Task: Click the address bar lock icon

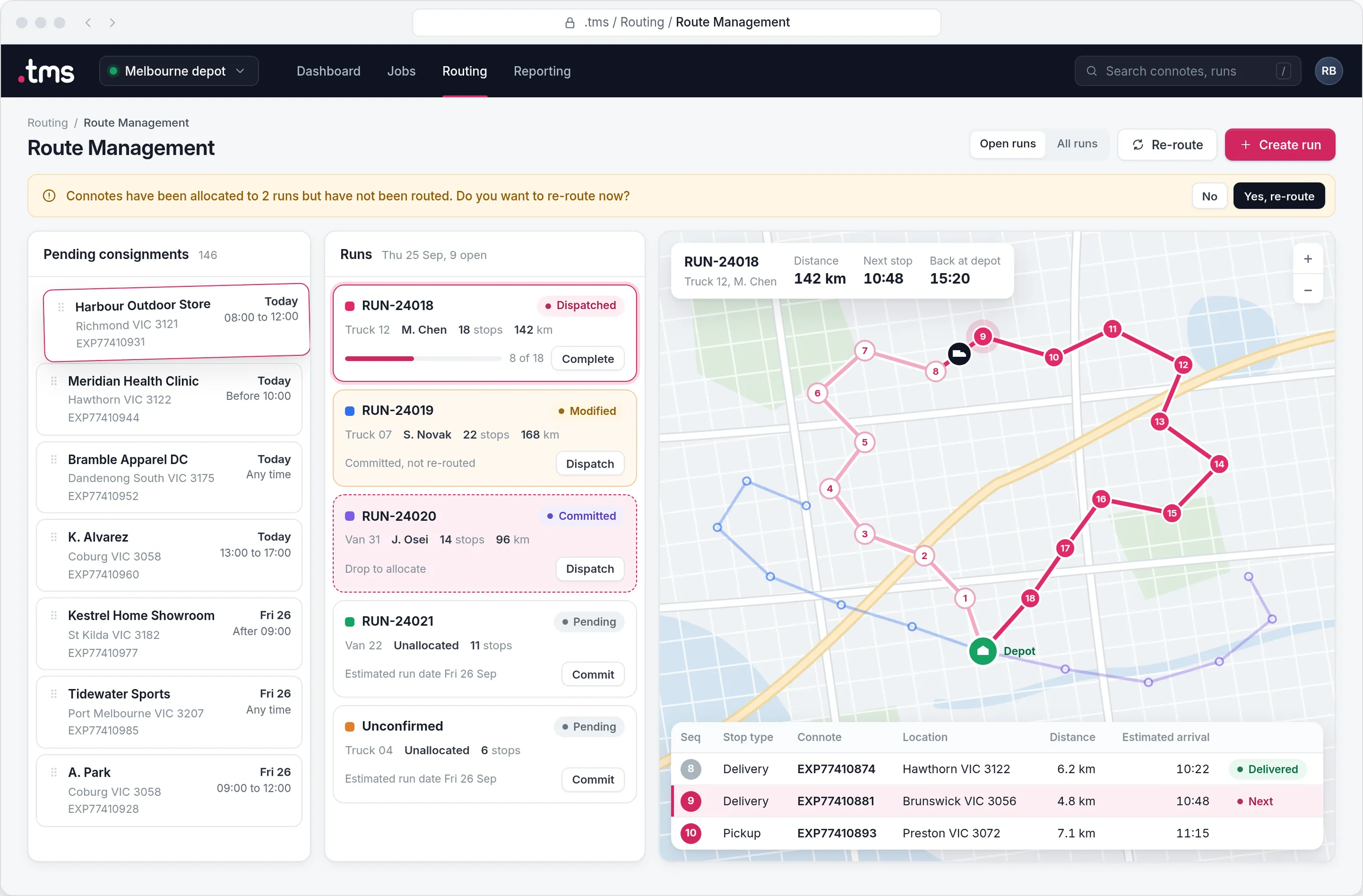Action: point(570,23)
